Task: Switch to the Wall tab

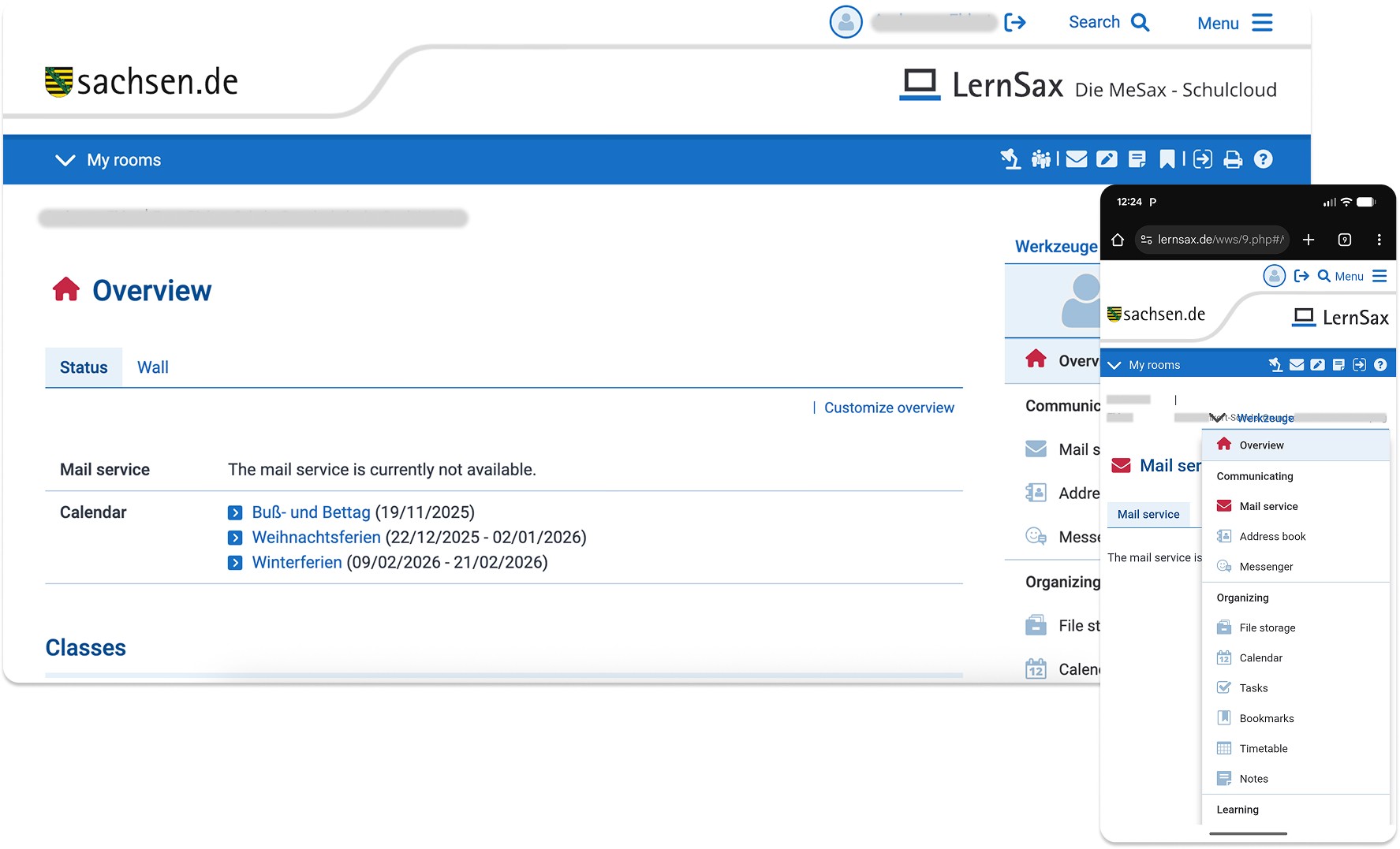Action: click(153, 367)
